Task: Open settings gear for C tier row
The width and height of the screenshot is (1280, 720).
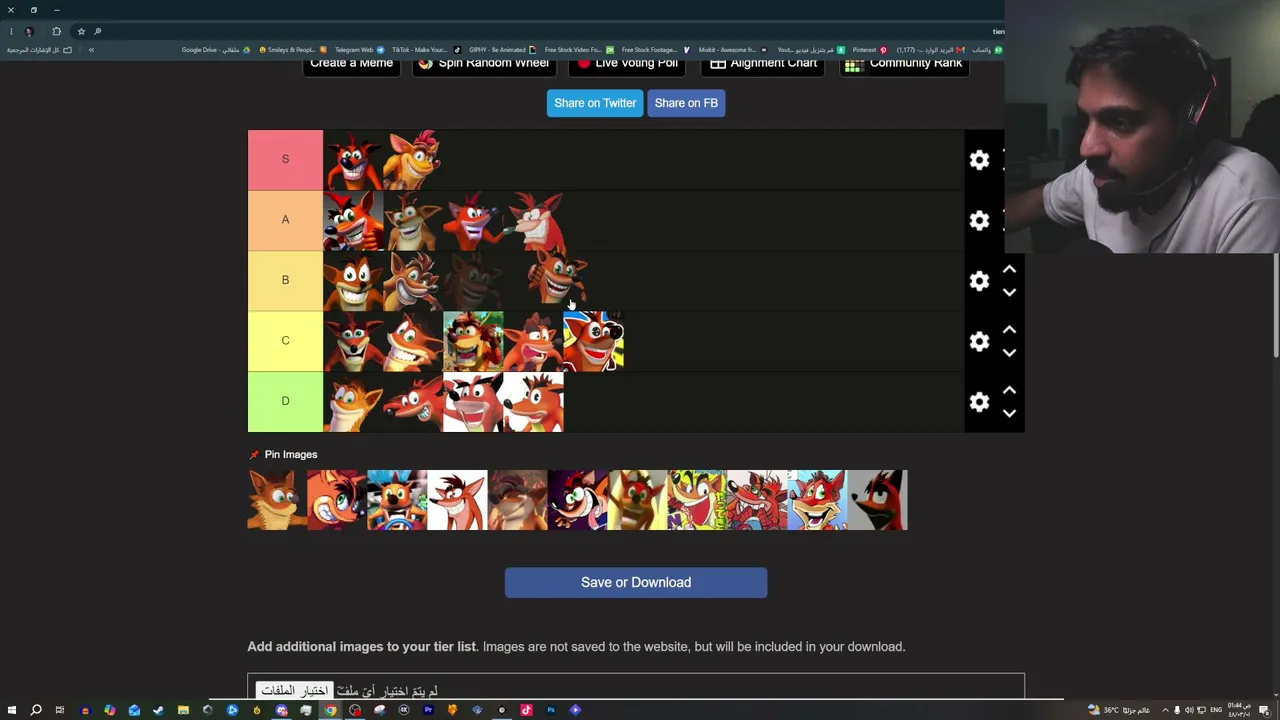Action: tap(979, 342)
